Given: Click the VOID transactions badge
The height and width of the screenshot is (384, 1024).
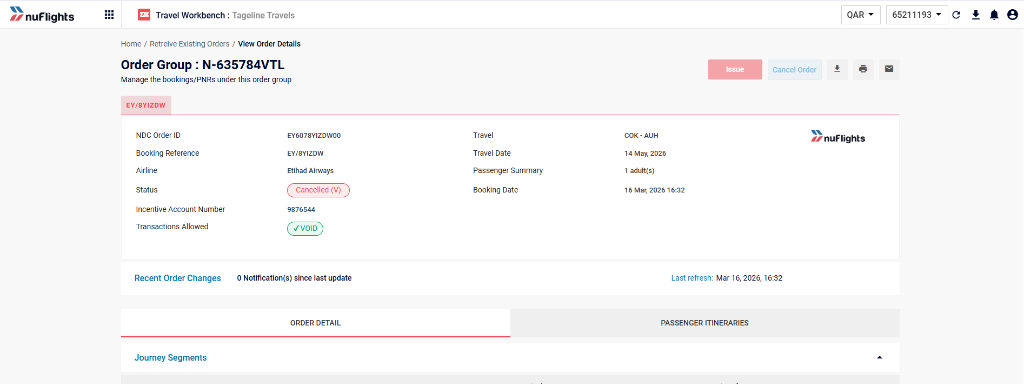Looking at the screenshot, I should pos(305,229).
